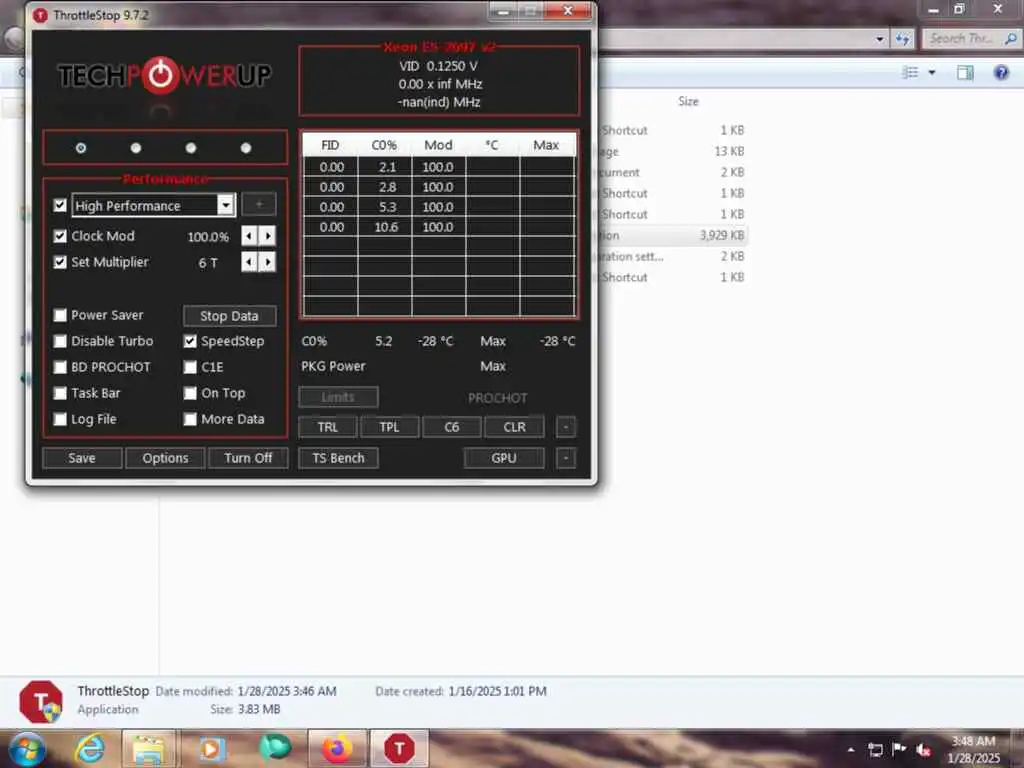Open the TRL turbo ratio limits window
This screenshot has height=768, width=1024.
(x=328, y=427)
